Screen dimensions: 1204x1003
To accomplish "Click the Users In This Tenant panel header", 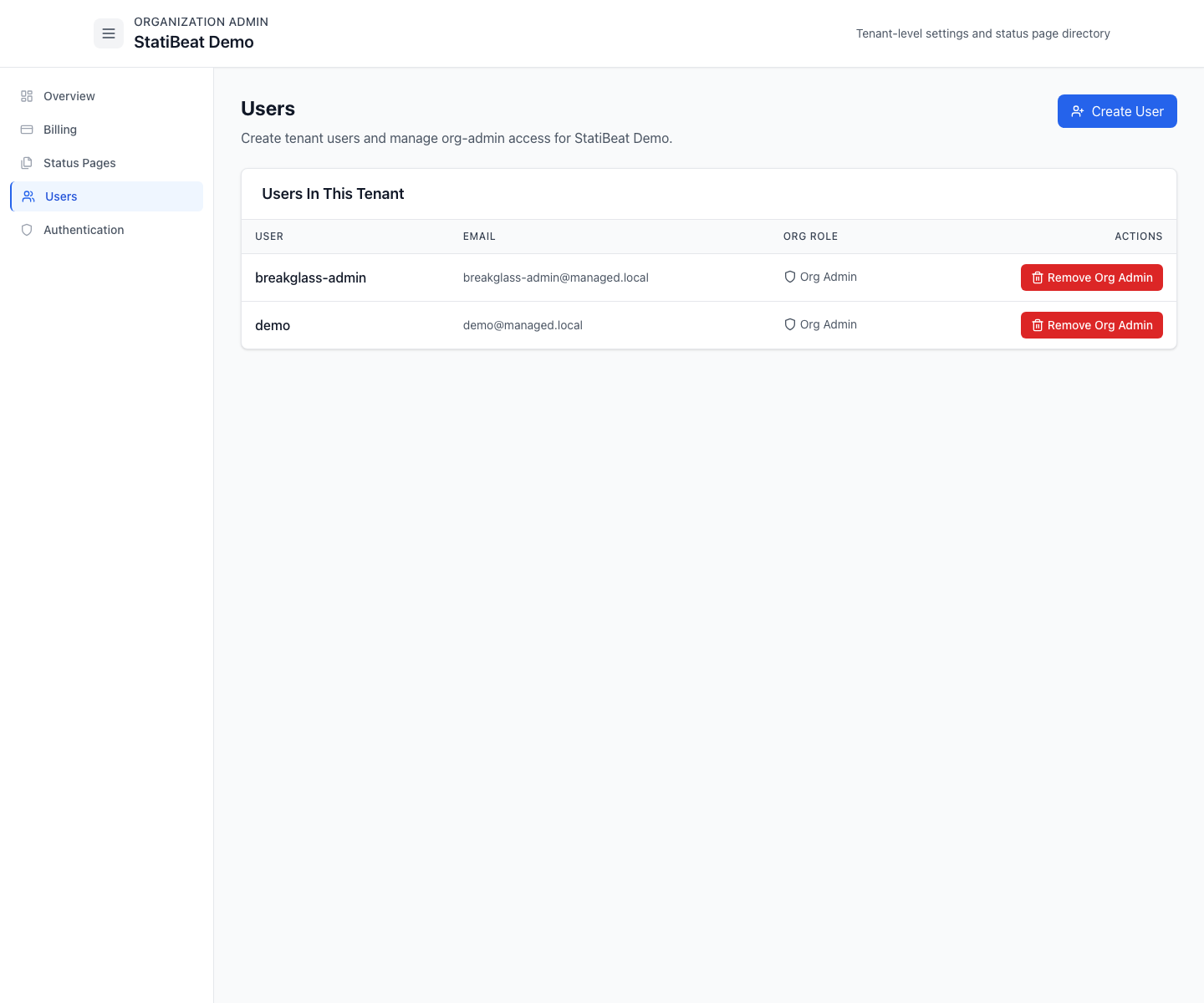I will [x=333, y=193].
